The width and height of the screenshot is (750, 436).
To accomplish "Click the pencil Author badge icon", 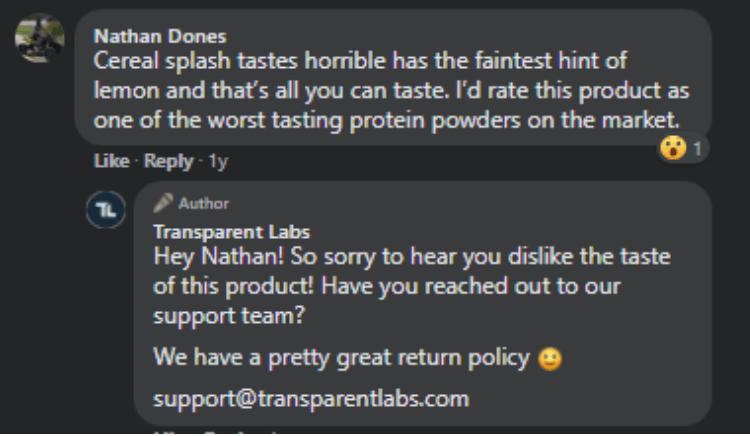I will pyautogui.click(x=163, y=203).
